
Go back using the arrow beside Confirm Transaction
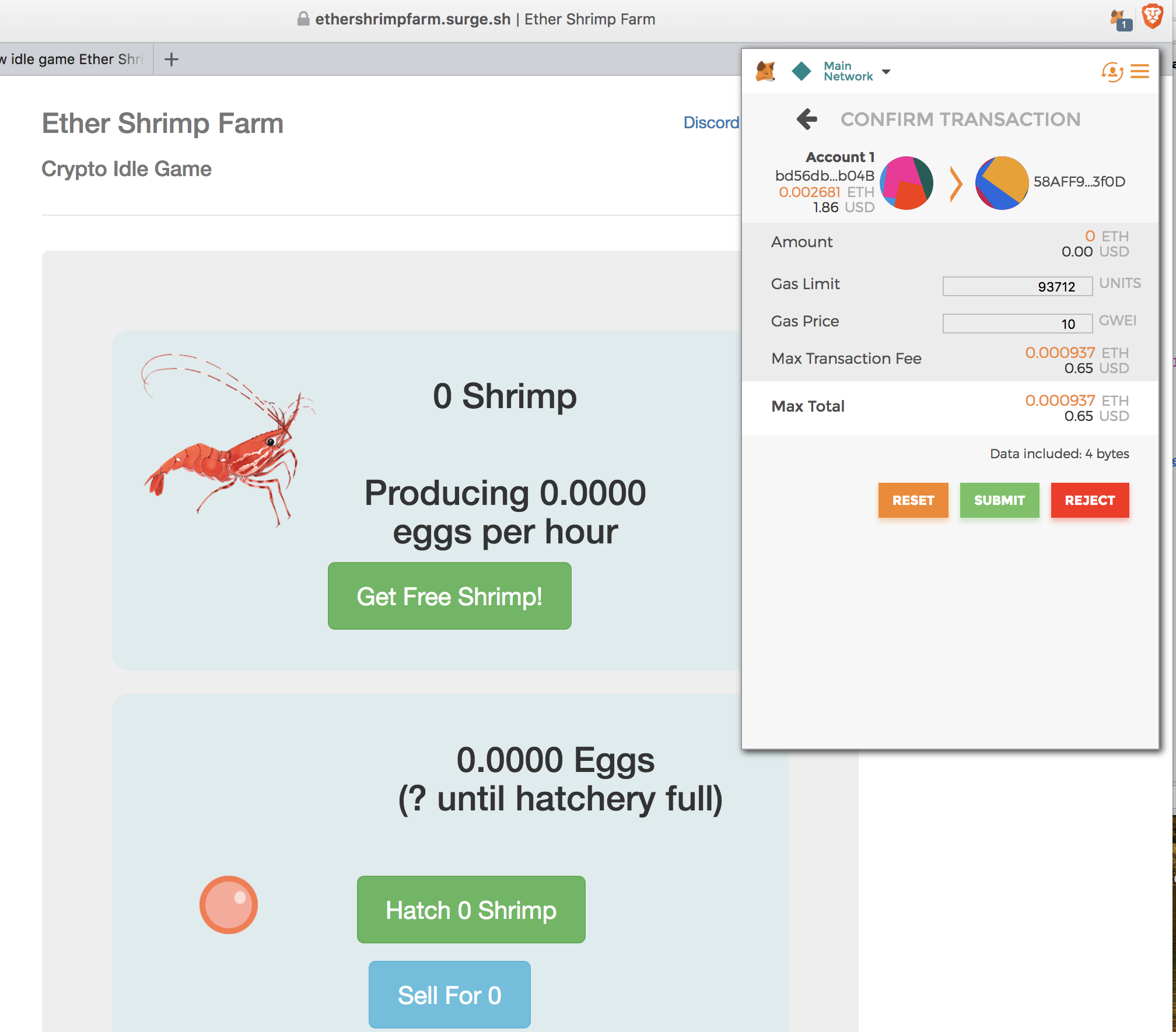click(x=807, y=119)
